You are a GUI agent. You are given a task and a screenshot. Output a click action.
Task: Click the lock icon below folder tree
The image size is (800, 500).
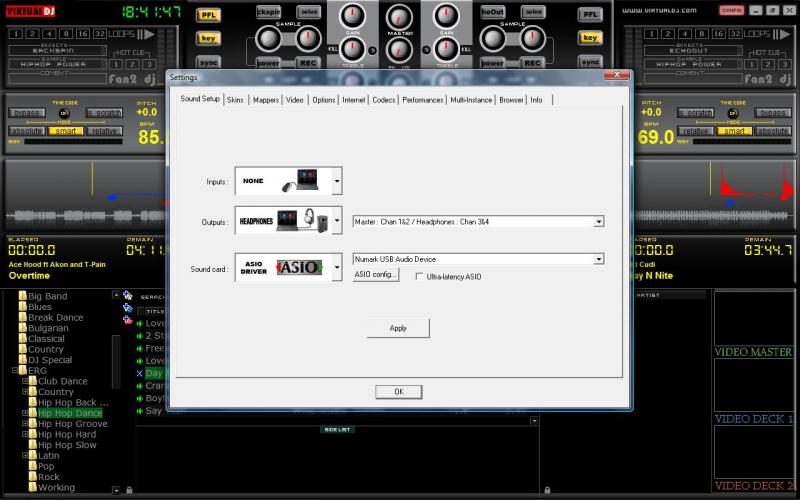point(129,490)
